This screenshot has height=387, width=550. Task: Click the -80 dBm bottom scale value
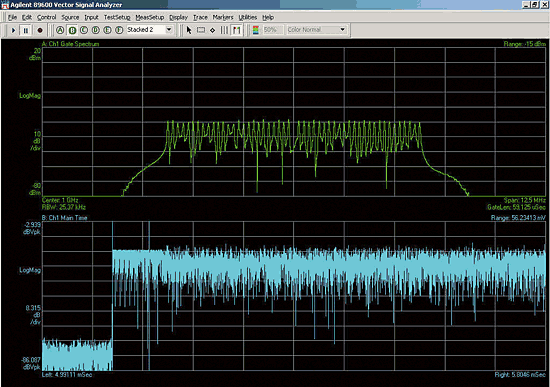pyautogui.click(x=35, y=189)
